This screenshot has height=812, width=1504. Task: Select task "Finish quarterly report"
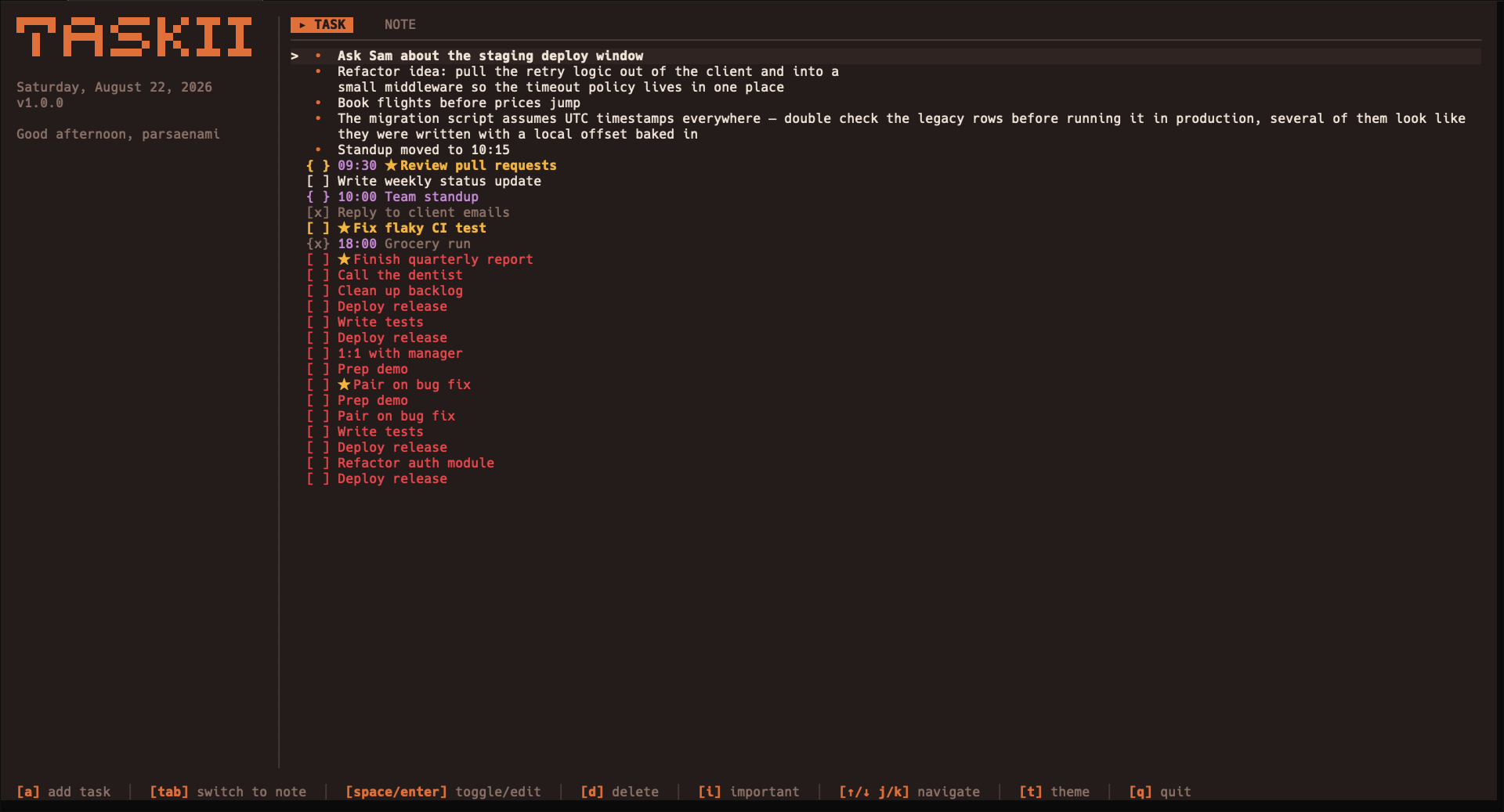tap(443, 259)
